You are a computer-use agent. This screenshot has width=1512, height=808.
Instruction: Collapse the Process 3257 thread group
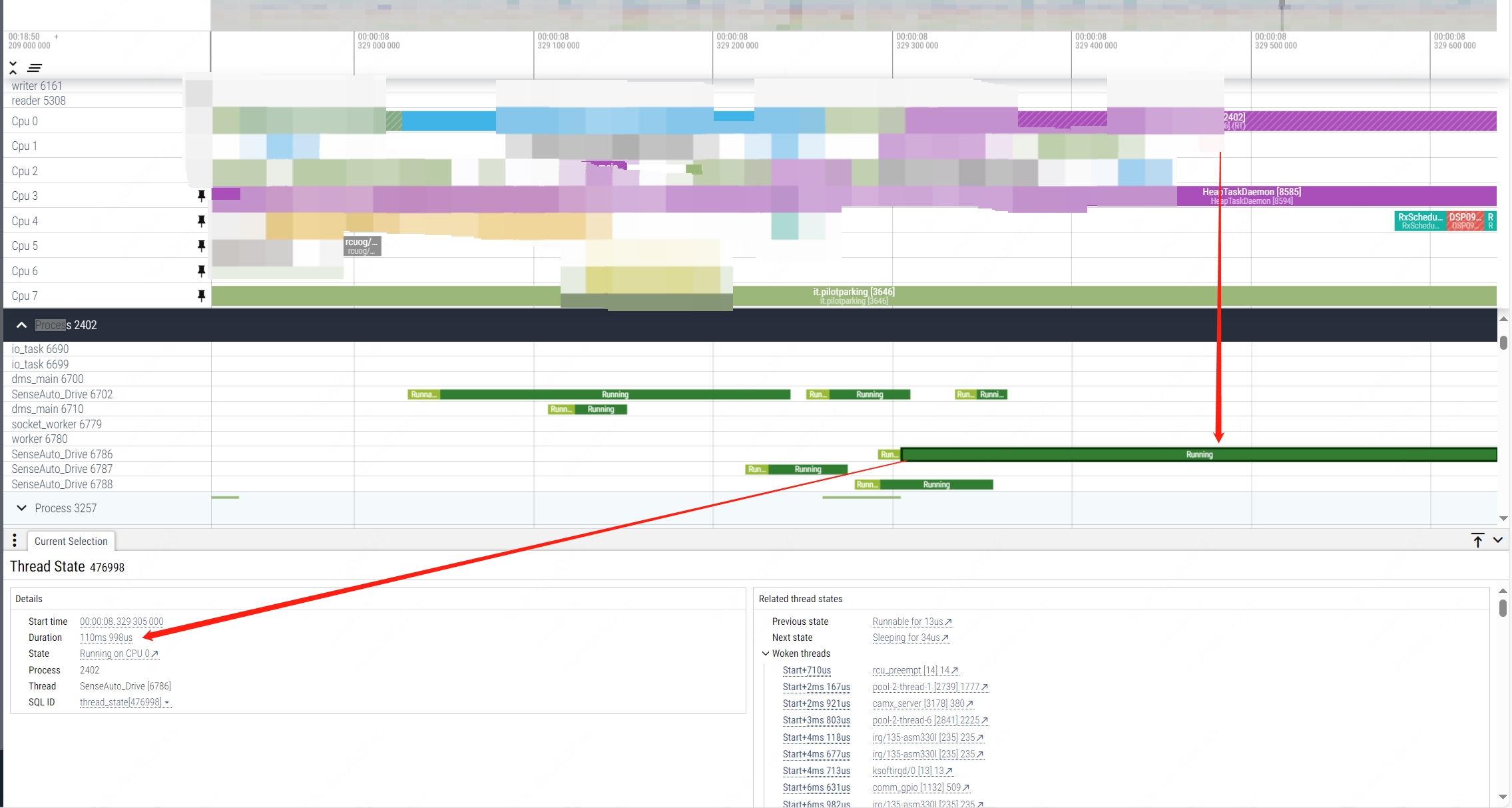click(x=21, y=508)
